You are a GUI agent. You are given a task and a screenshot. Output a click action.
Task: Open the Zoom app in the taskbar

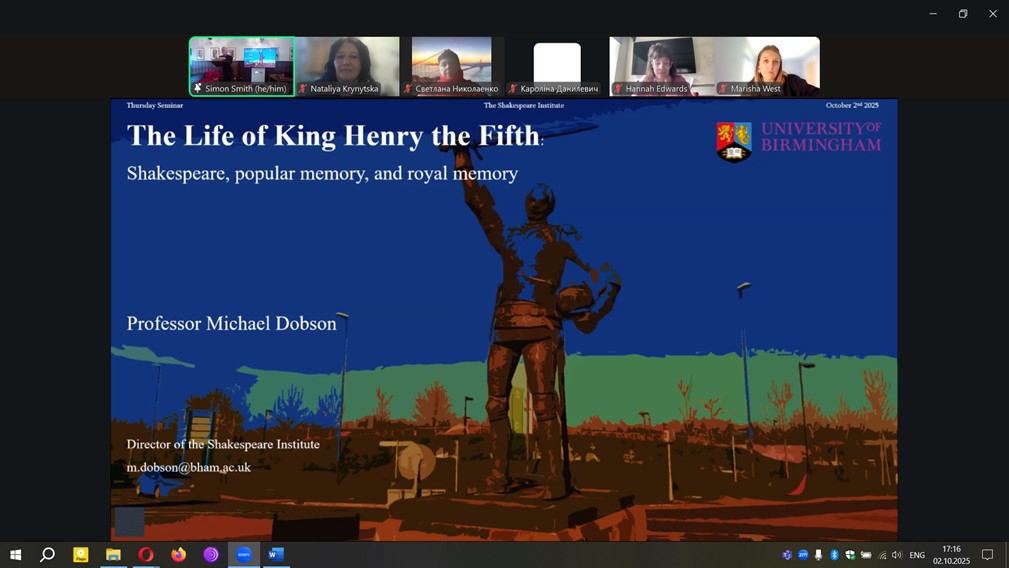244,554
